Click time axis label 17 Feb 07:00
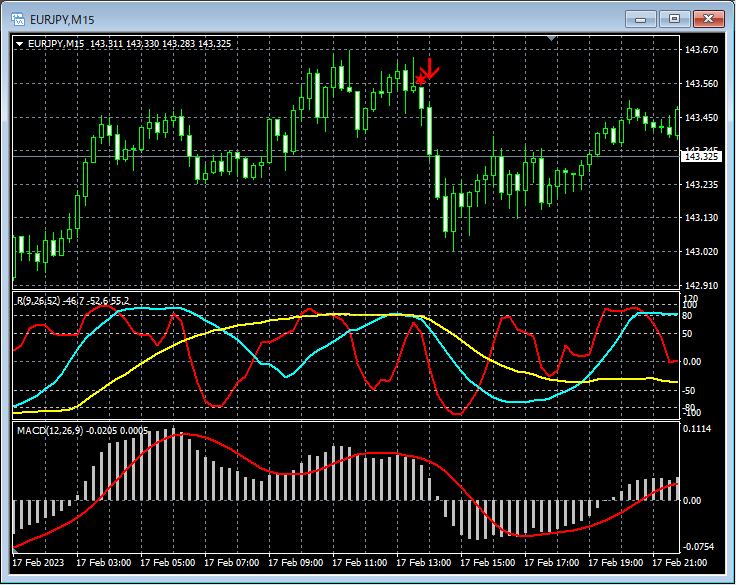The image size is (737, 585). tap(232, 562)
